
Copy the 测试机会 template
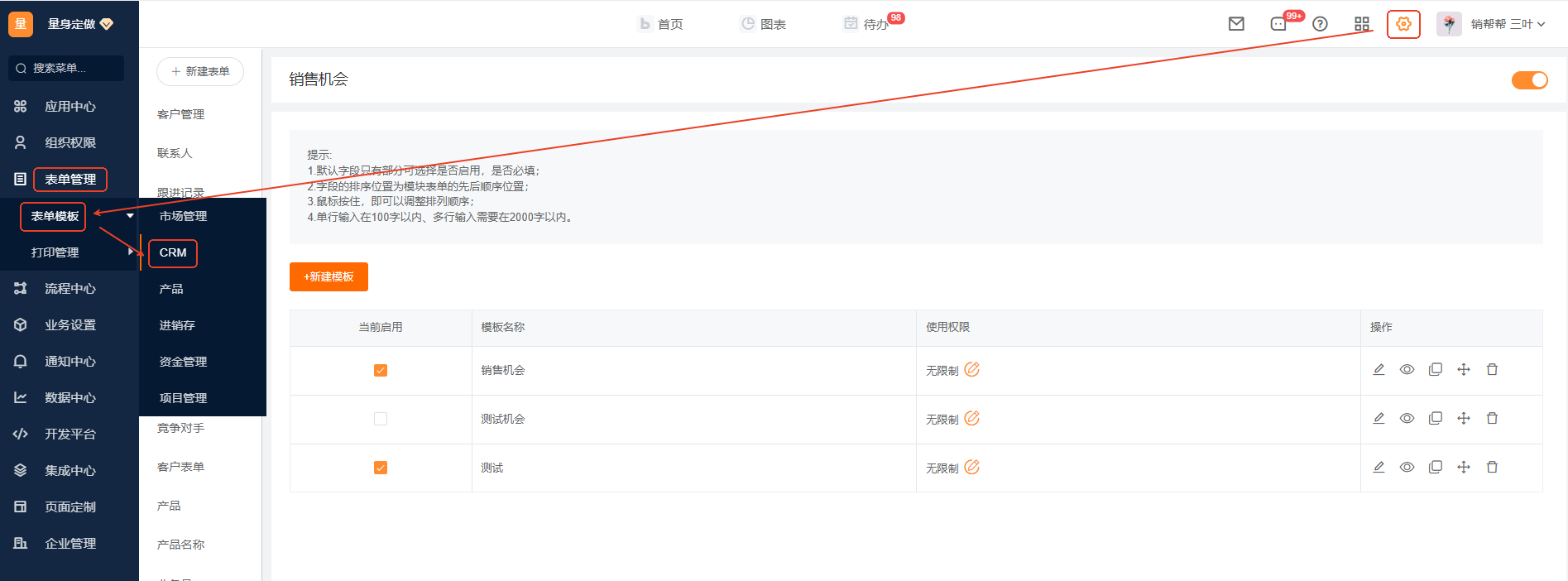point(1436,419)
